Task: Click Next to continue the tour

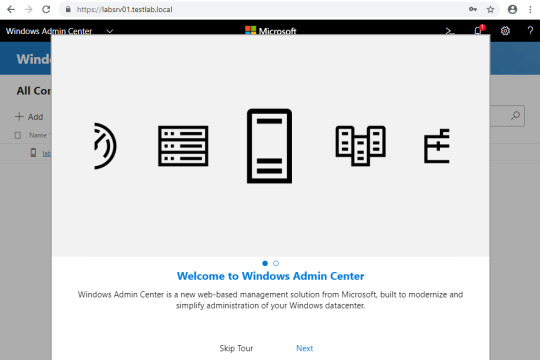Action: point(304,348)
